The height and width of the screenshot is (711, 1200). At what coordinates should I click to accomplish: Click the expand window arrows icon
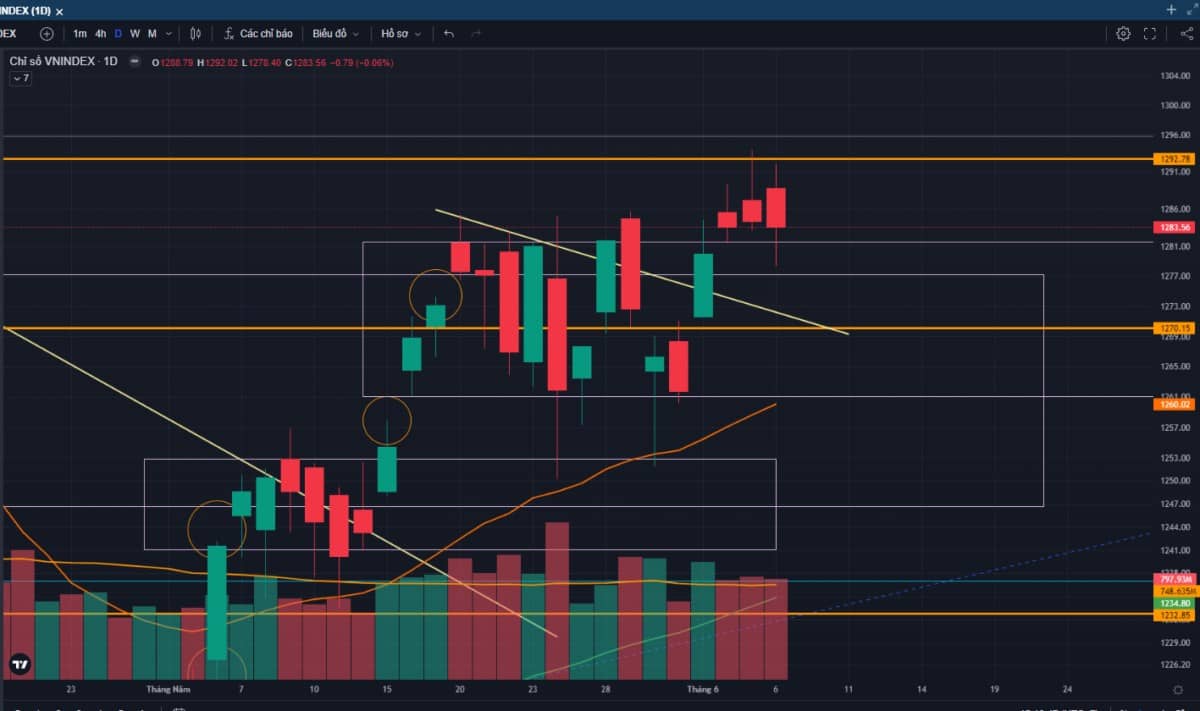1193,9
